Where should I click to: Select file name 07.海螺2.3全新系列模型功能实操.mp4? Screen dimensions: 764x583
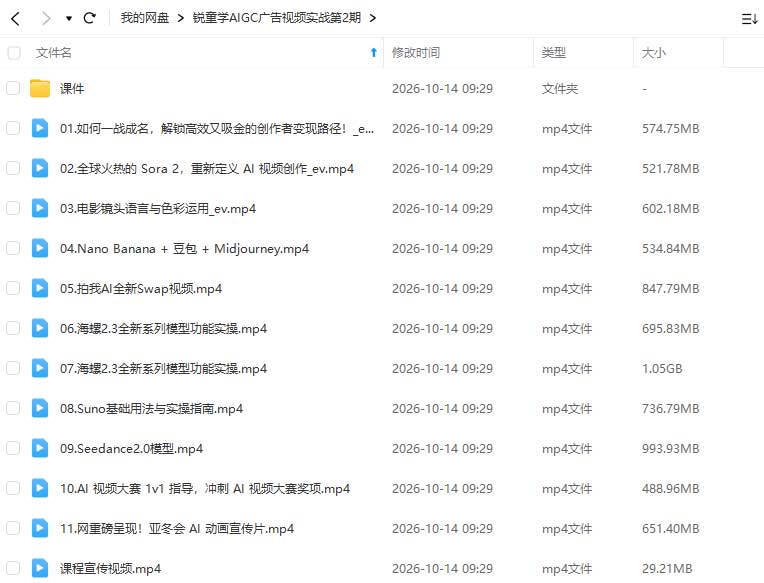click(163, 368)
